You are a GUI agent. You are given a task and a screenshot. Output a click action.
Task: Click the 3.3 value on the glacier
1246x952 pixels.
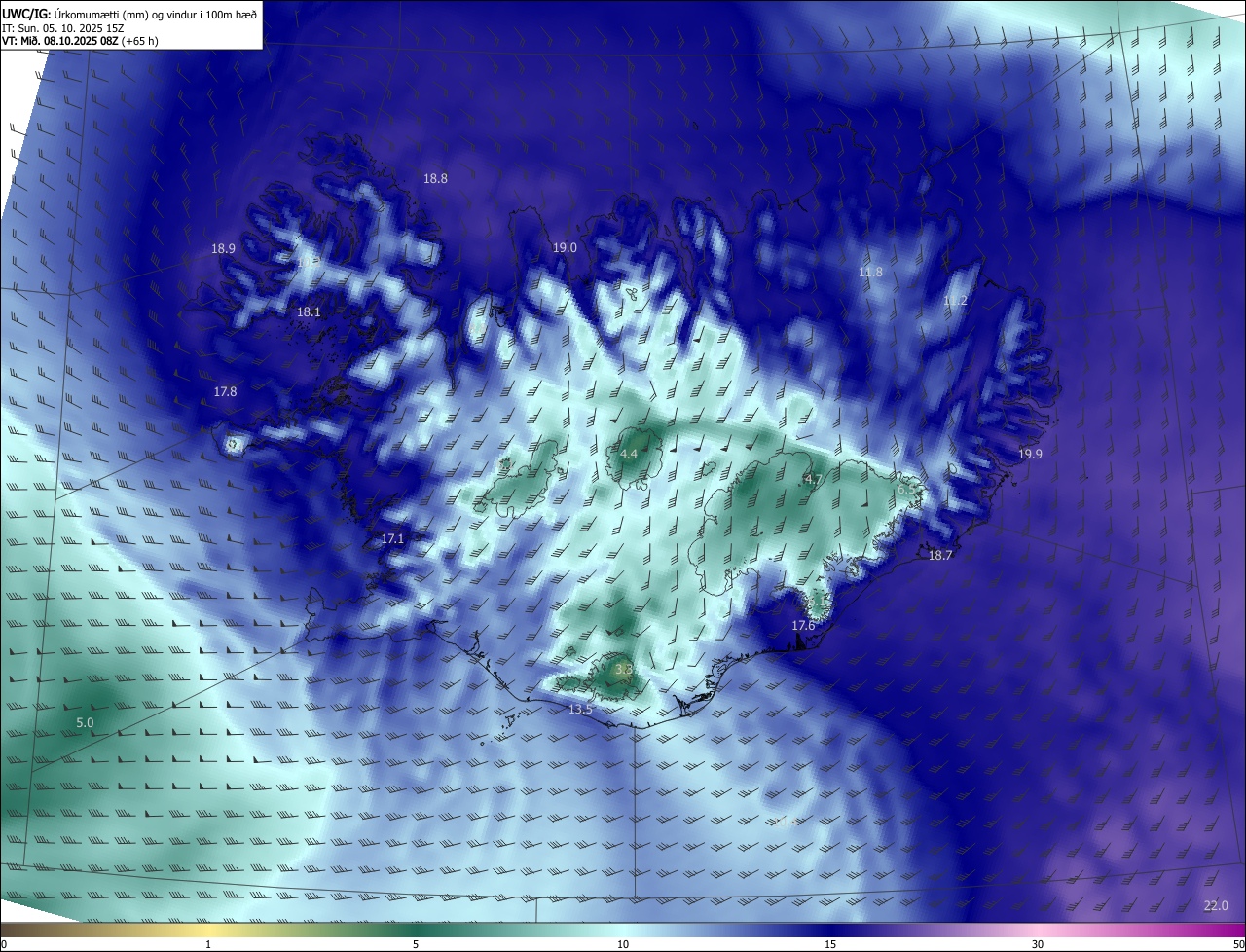(x=625, y=670)
